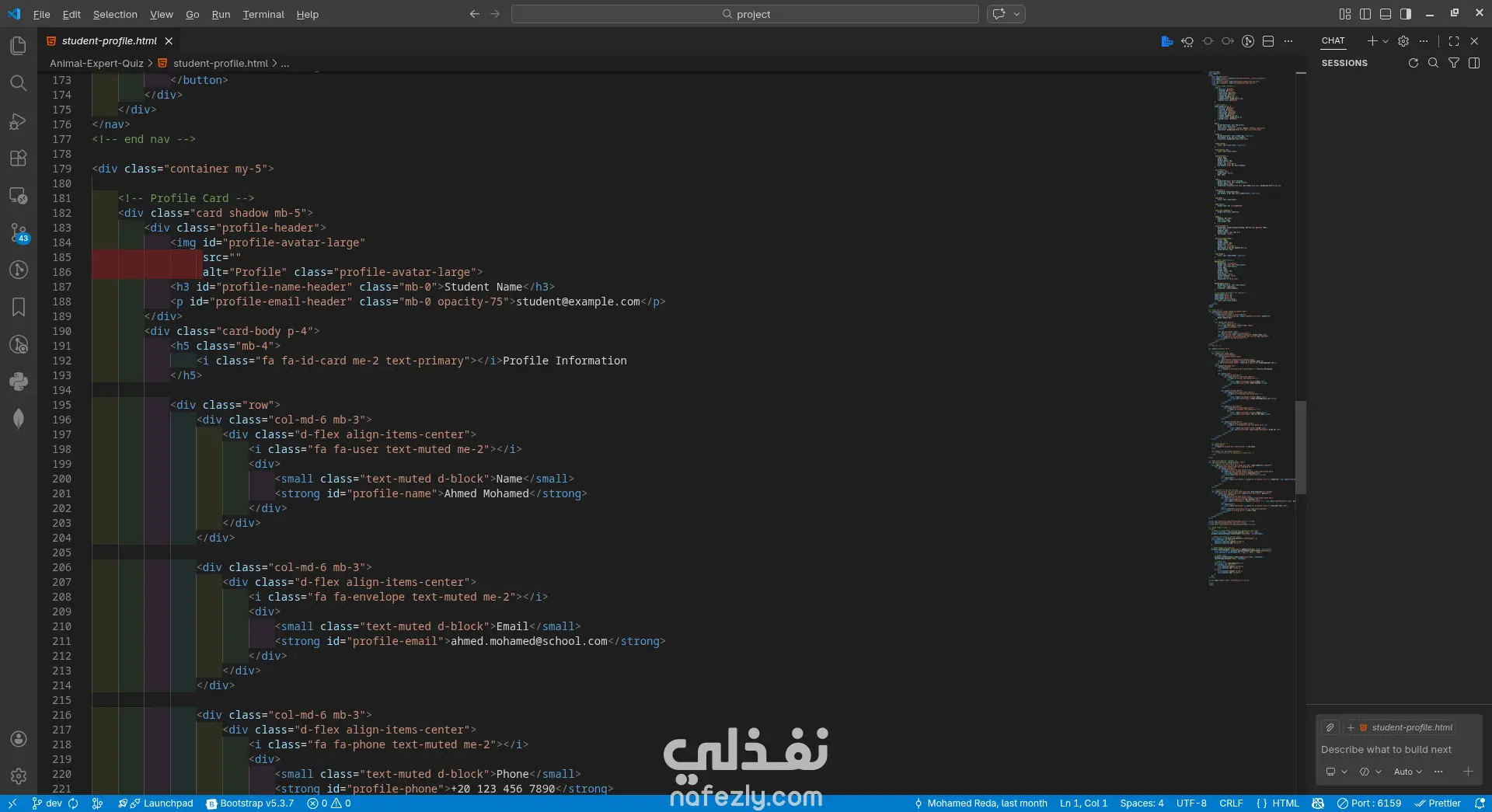
Task: Click Prettier in status bar
Action: pyautogui.click(x=1438, y=803)
